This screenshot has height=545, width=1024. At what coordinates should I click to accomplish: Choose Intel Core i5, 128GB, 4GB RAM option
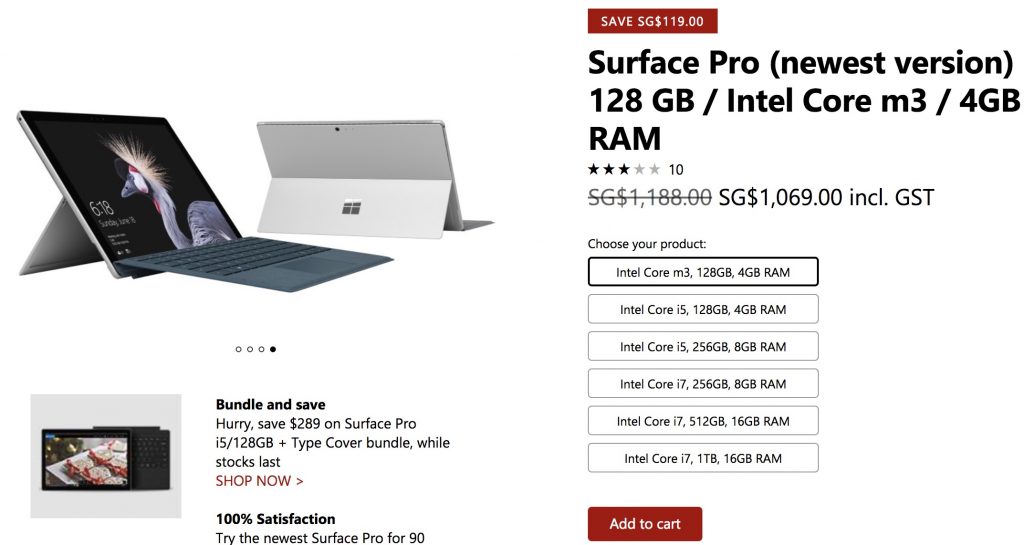[x=703, y=309]
